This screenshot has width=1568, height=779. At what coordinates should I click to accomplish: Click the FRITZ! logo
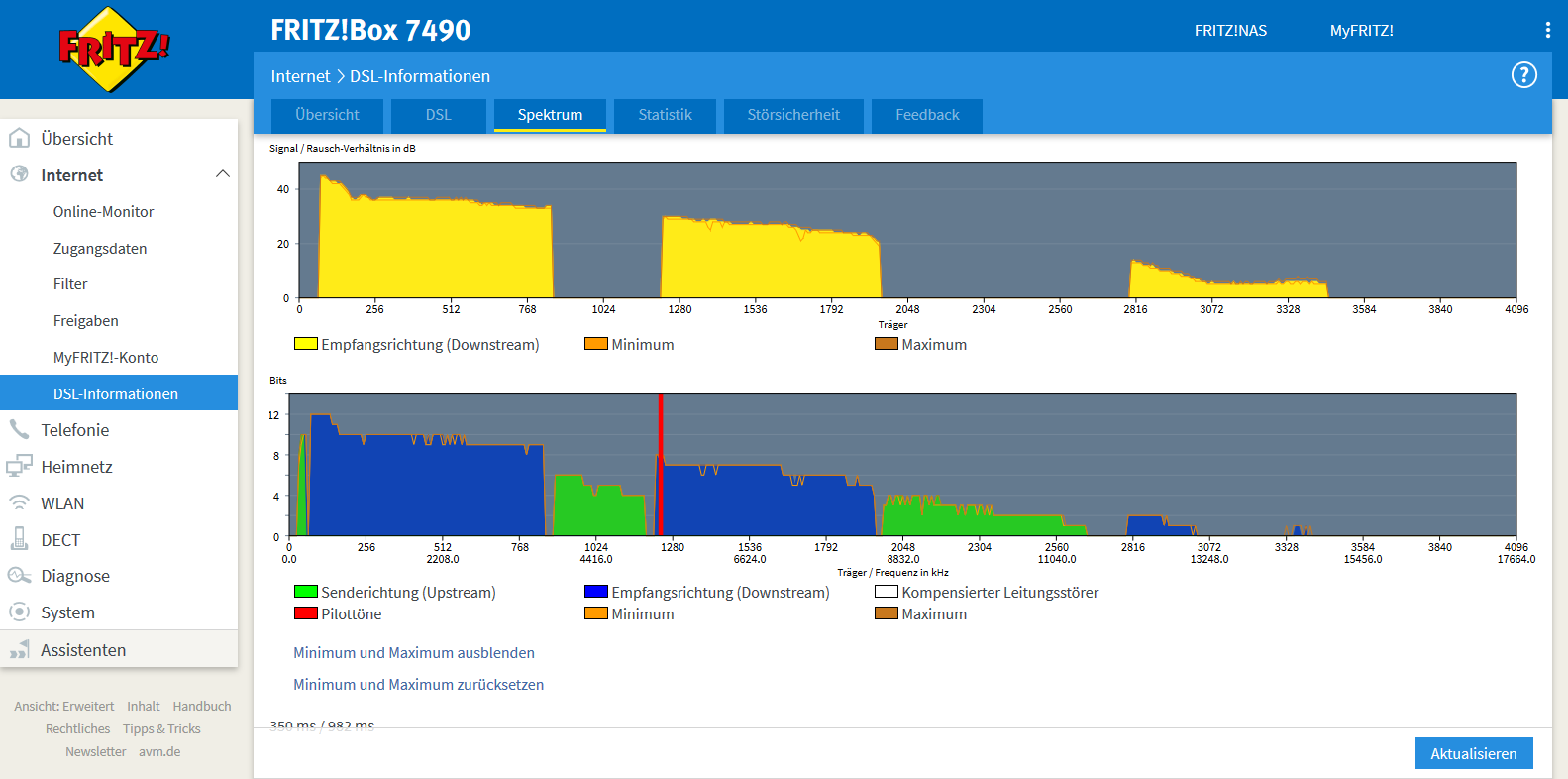pos(114,49)
